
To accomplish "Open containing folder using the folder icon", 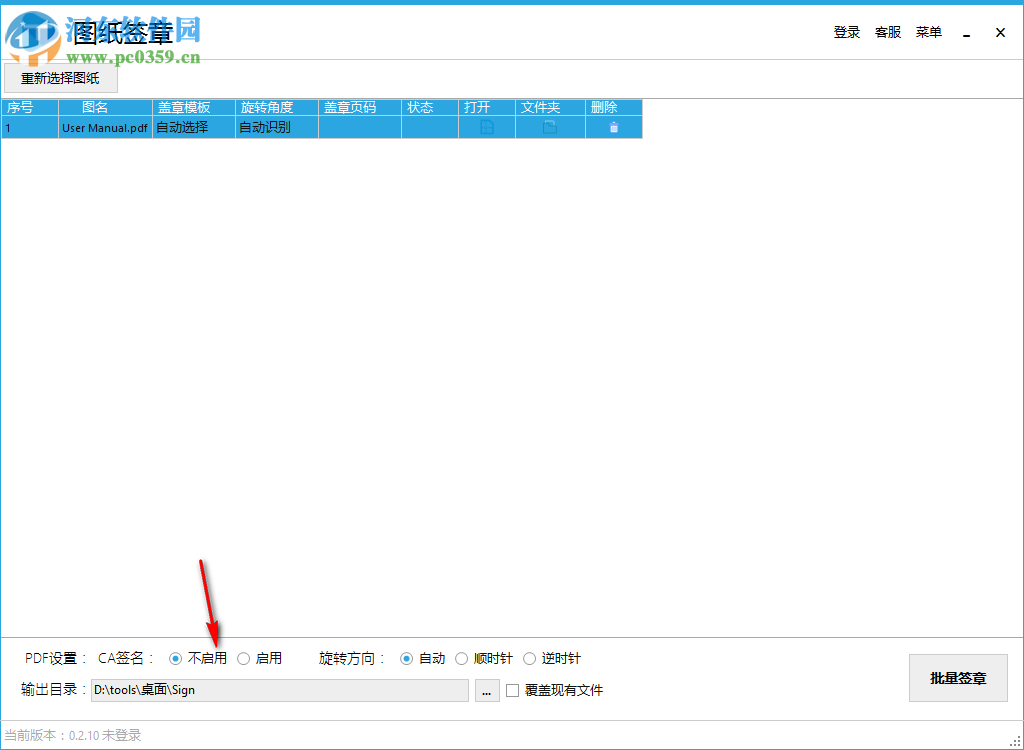I will (549, 128).
